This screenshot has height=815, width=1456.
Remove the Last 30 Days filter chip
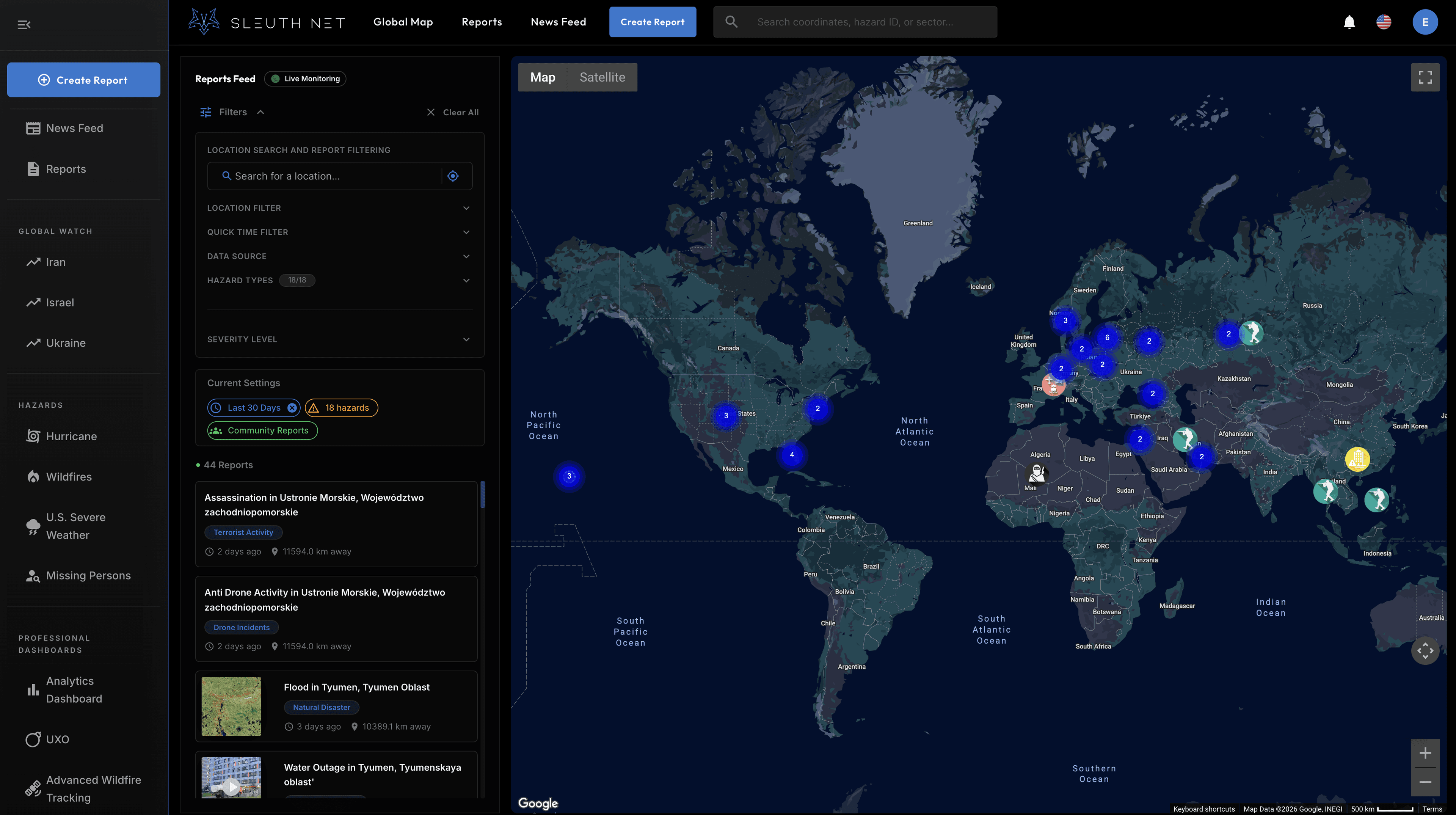[292, 407]
